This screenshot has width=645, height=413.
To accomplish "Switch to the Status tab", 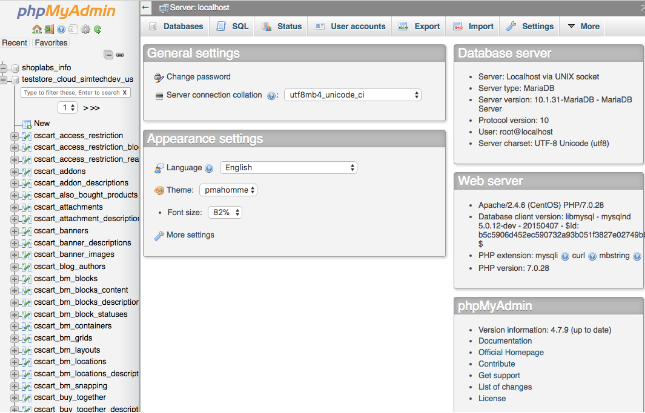I will pos(282,26).
